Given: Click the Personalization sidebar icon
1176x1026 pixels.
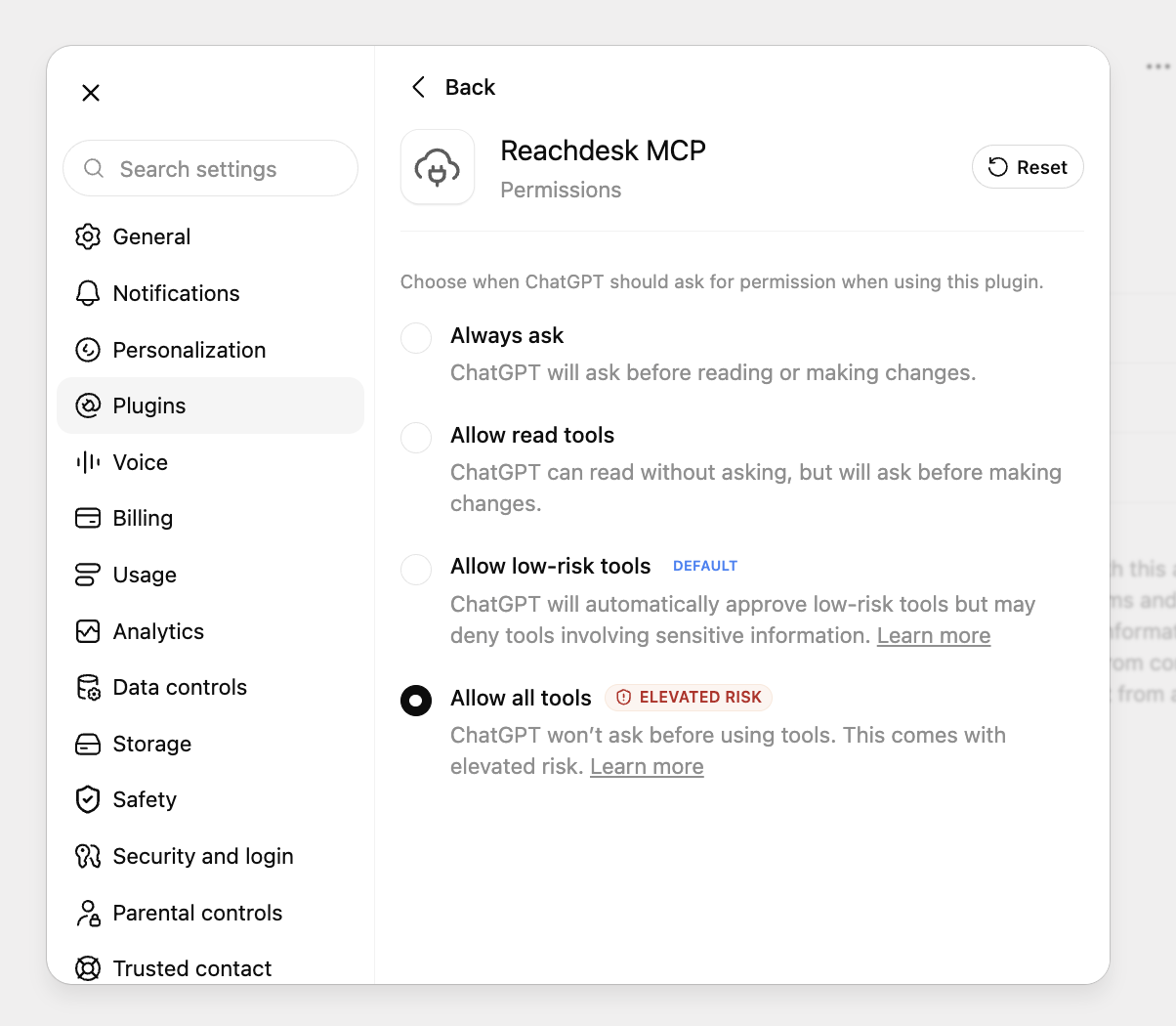Looking at the screenshot, I should tap(88, 350).
